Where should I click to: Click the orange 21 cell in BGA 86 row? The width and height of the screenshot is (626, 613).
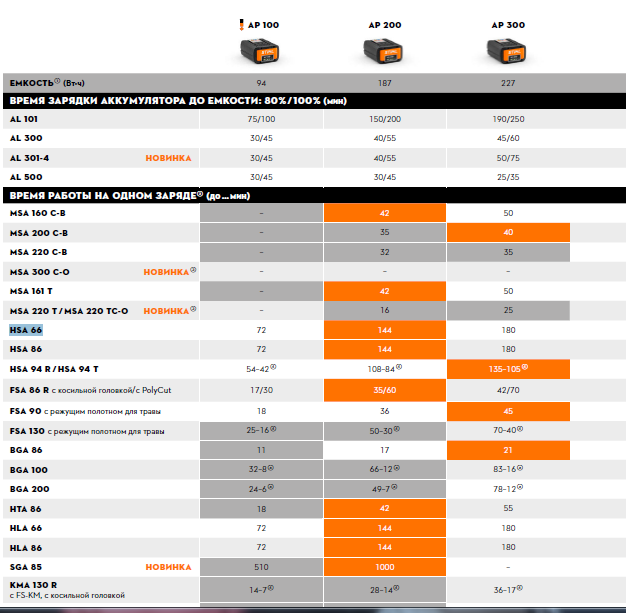click(x=508, y=451)
